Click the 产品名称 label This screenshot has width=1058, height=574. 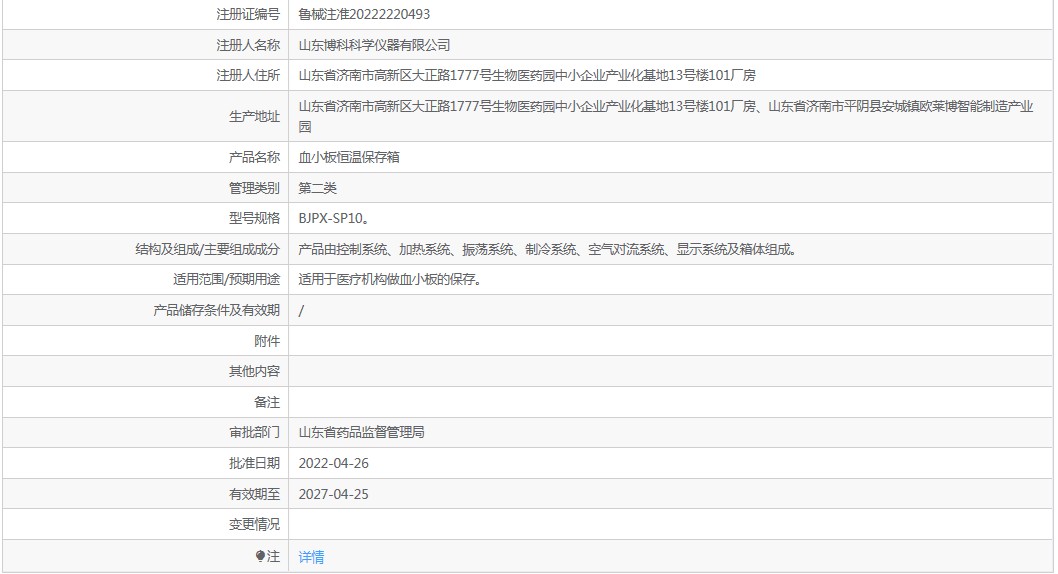[254, 157]
